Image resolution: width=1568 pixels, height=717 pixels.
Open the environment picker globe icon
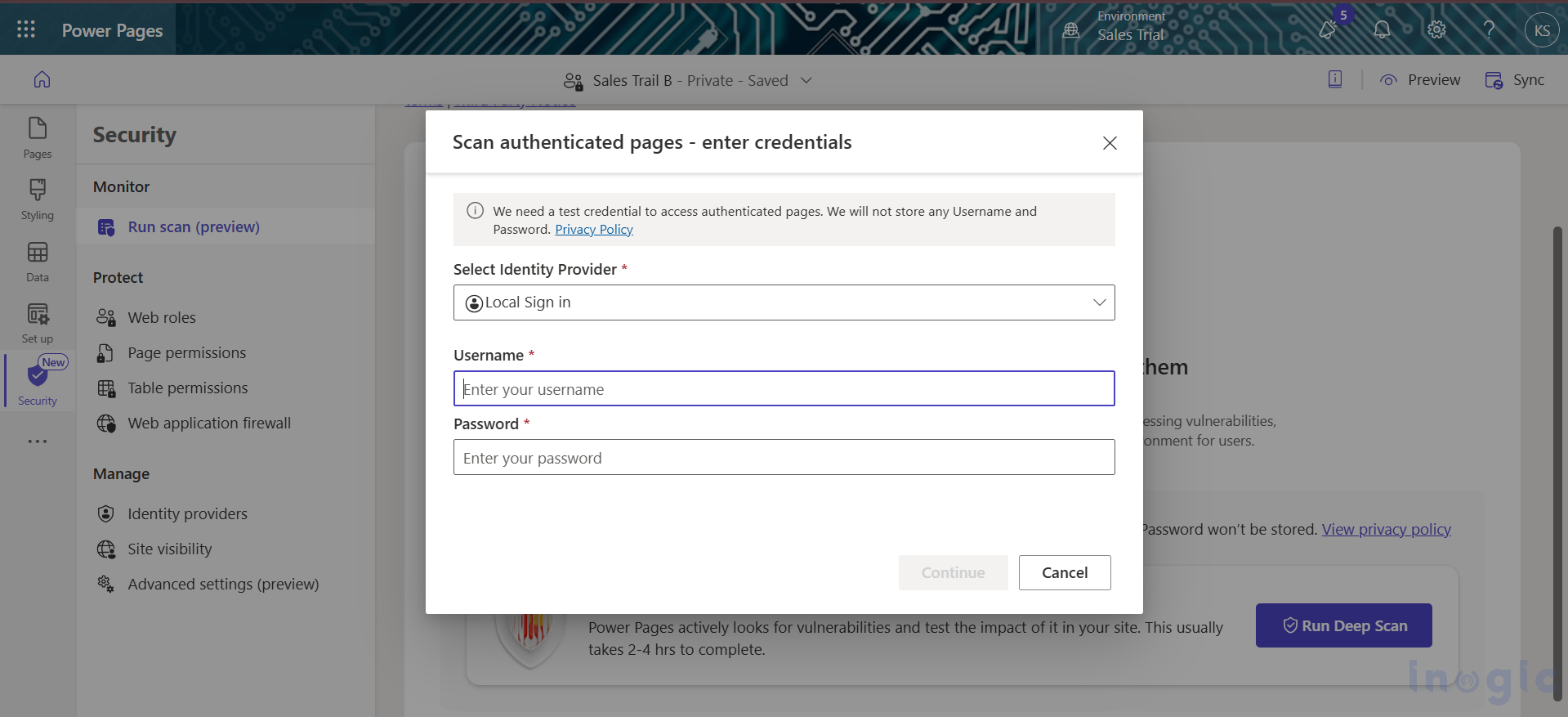1071,30
